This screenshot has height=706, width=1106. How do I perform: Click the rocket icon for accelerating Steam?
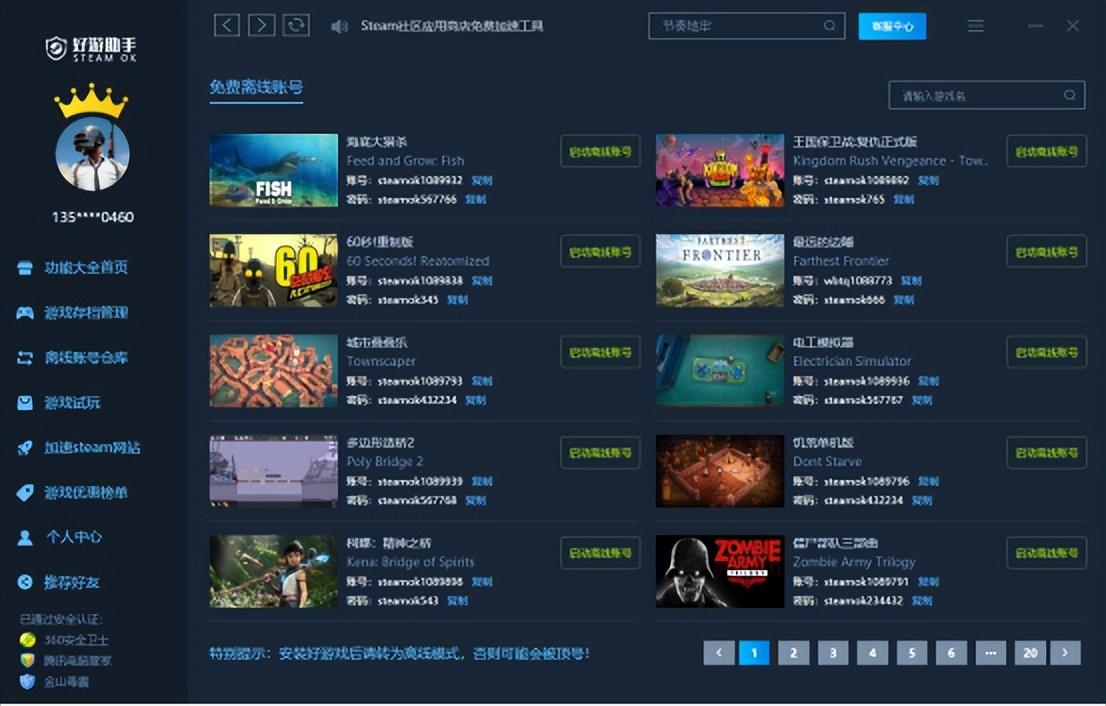point(25,448)
